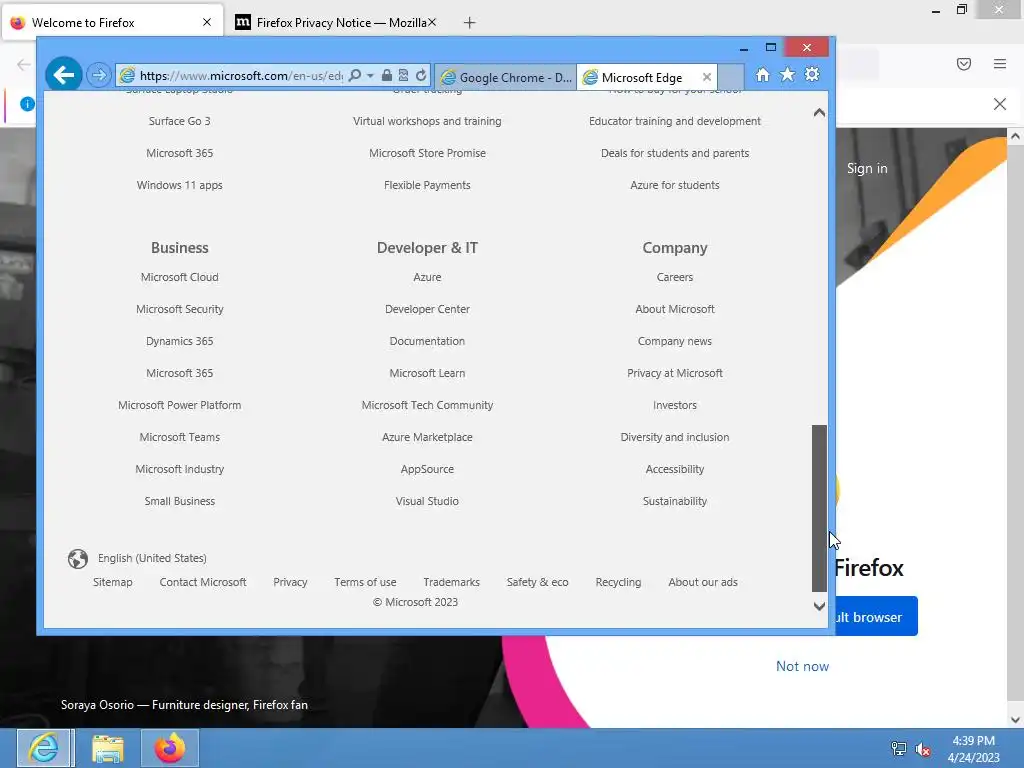Click the IE scrollbar down arrow
1024x768 pixels.
tap(819, 606)
